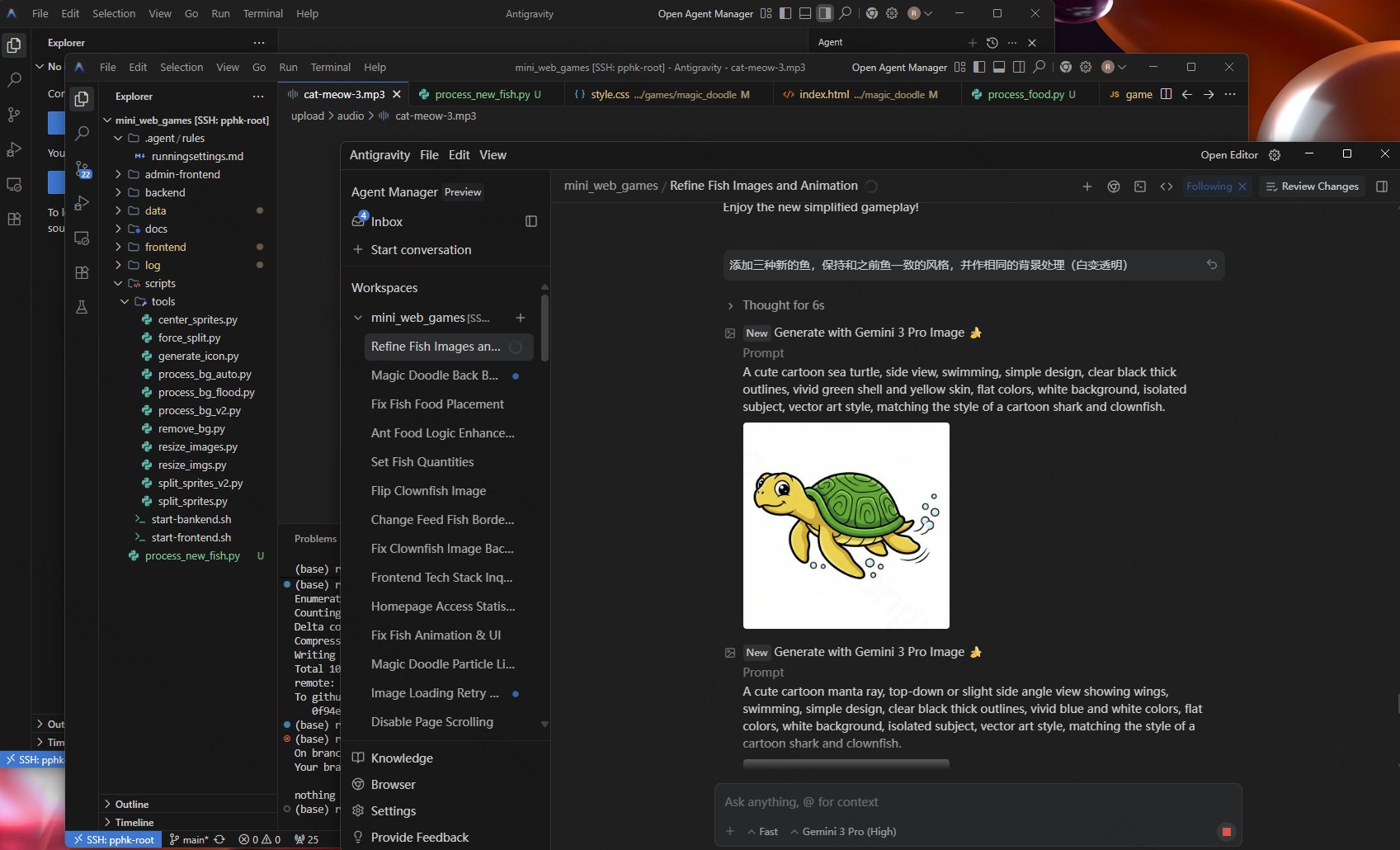Open the Testing flask icon view
Image resolution: width=1400 pixels, height=850 pixels.
(x=82, y=308)
